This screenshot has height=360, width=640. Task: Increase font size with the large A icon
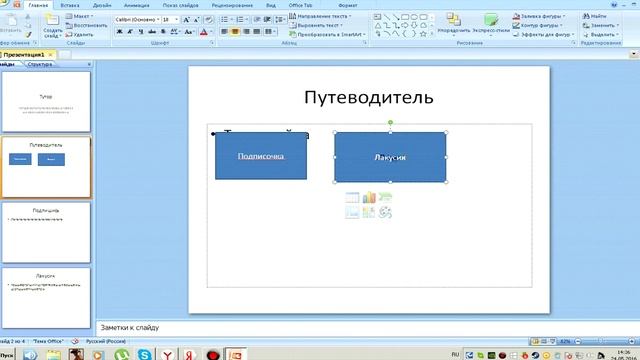[x=186, y=20]
